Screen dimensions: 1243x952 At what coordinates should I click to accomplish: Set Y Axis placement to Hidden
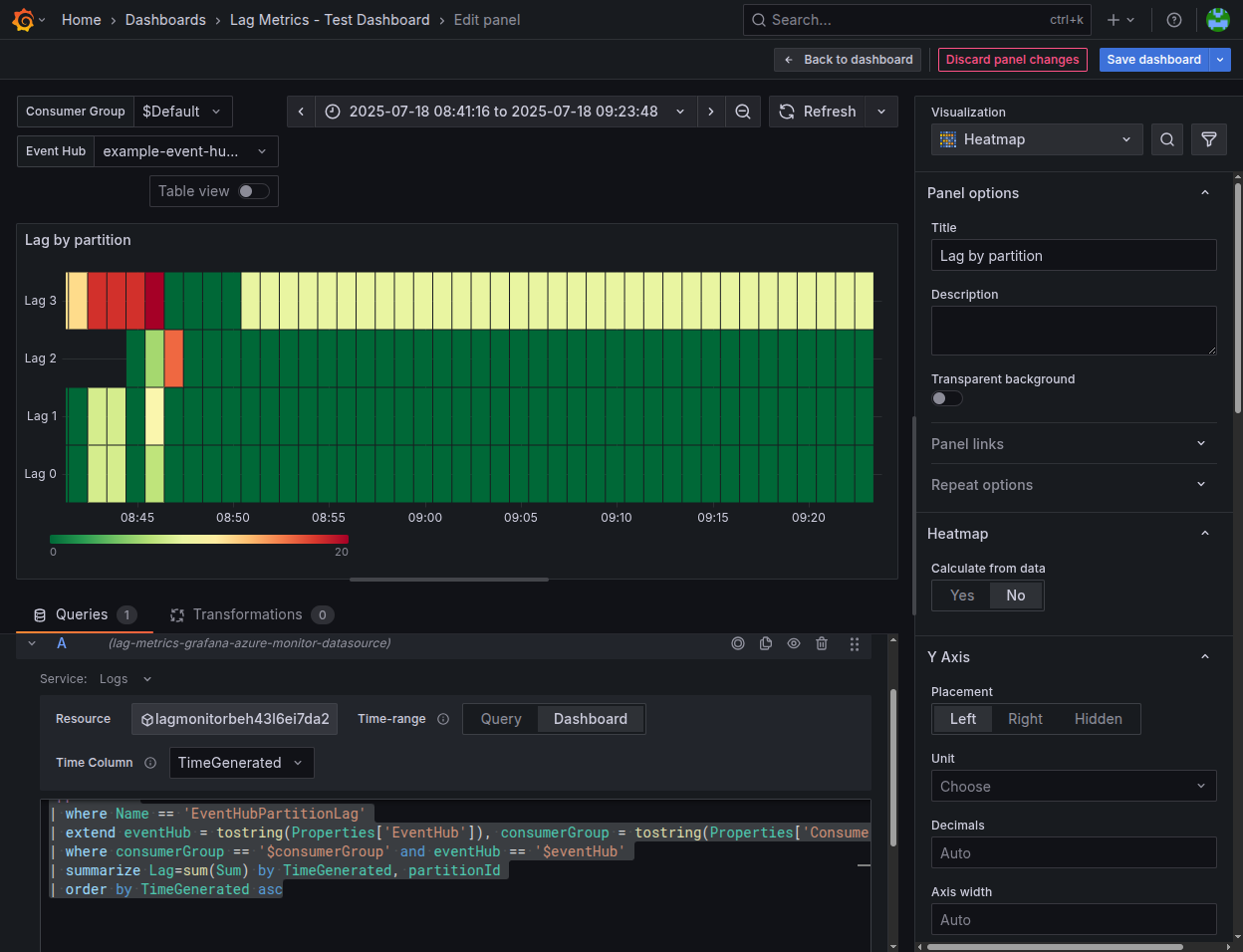[1099, 719]
